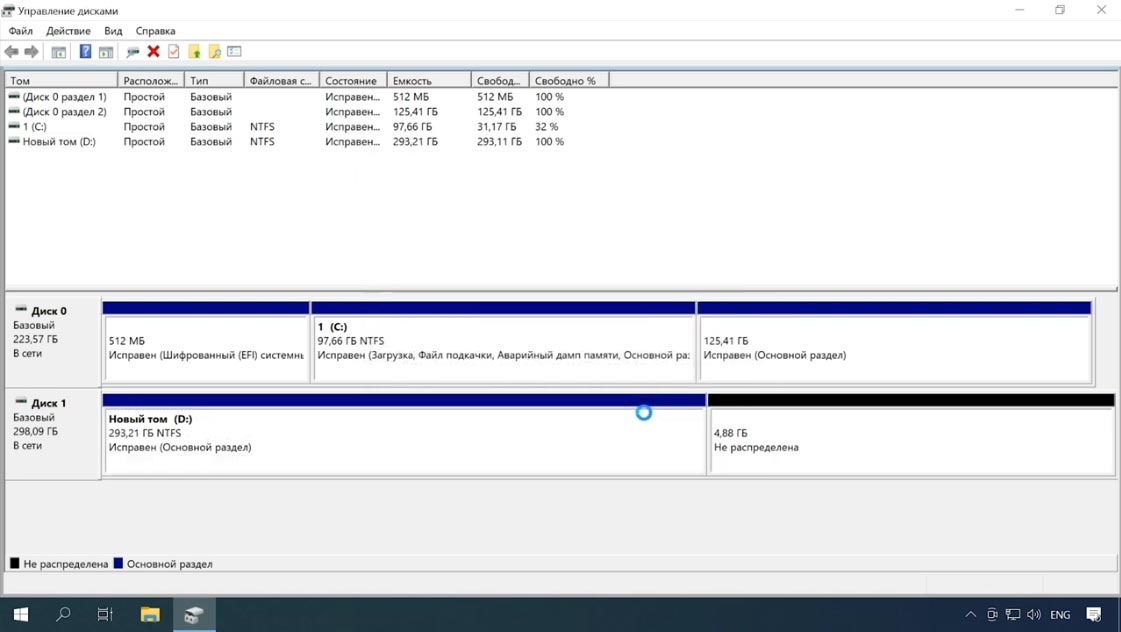Open Task View on the taskbar

click(104, 614)
